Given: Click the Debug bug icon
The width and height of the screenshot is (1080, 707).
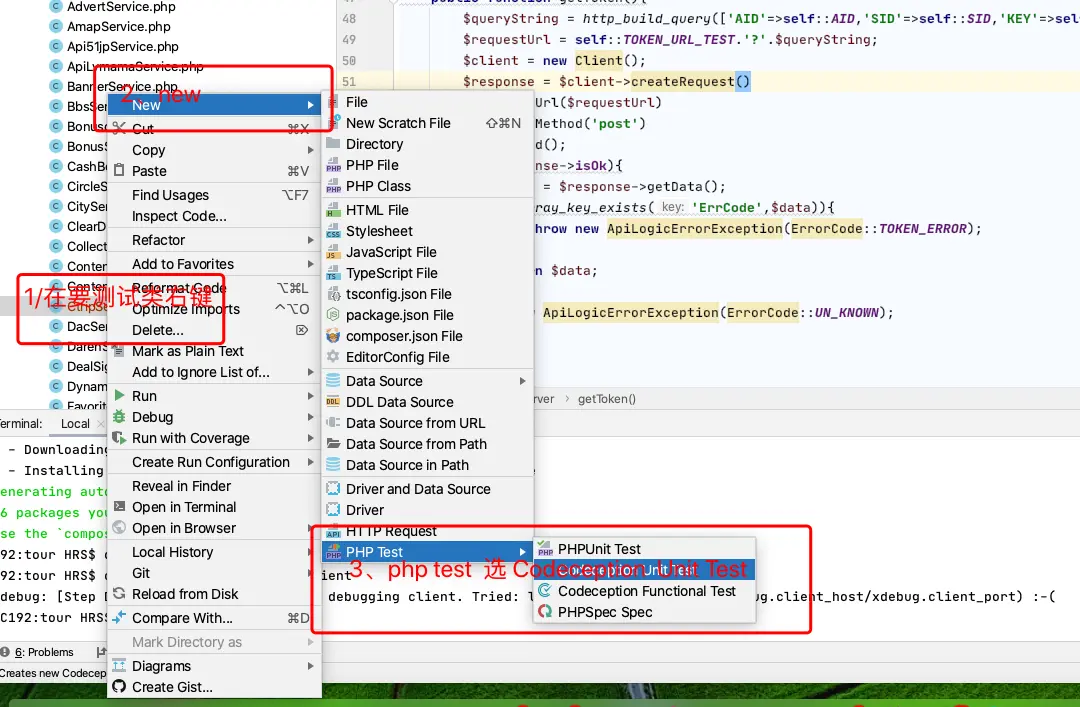Looking at the screenshot, I should click(119, 417).
